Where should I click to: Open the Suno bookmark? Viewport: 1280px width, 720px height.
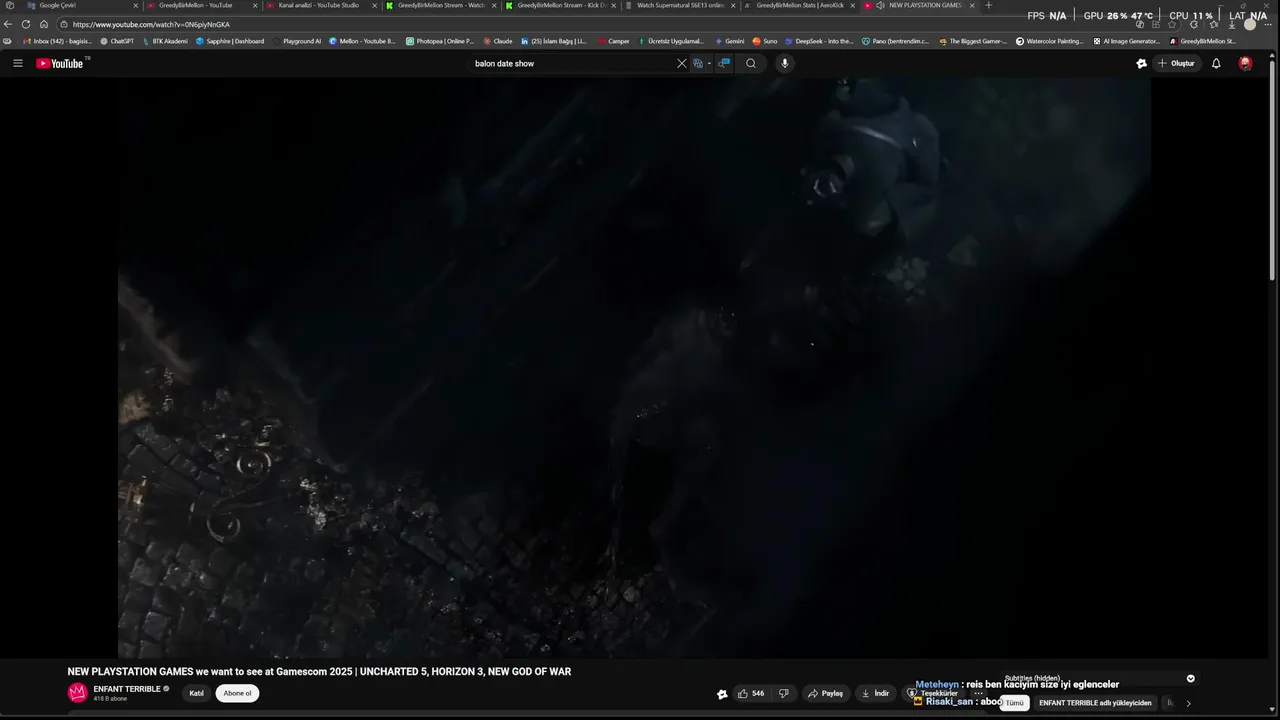click(765, 41)
